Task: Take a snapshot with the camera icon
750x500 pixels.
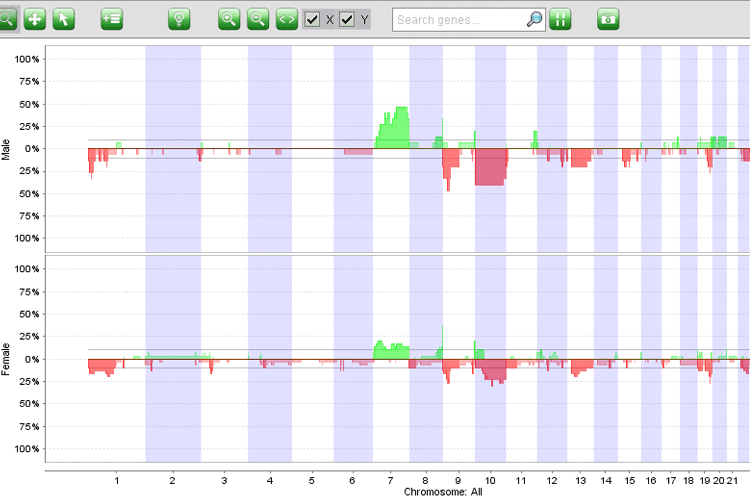Action: [608, 19]
